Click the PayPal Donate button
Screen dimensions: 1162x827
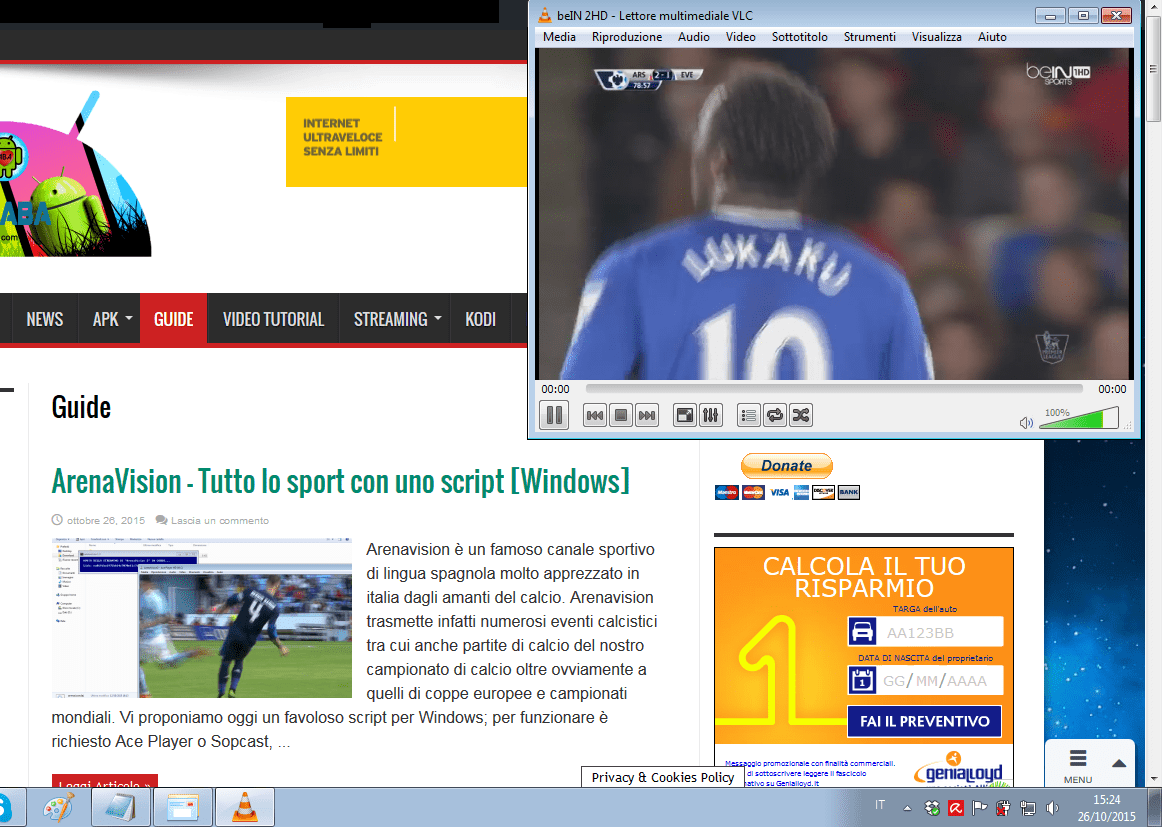pyautogui.click(x=787, y=466)
